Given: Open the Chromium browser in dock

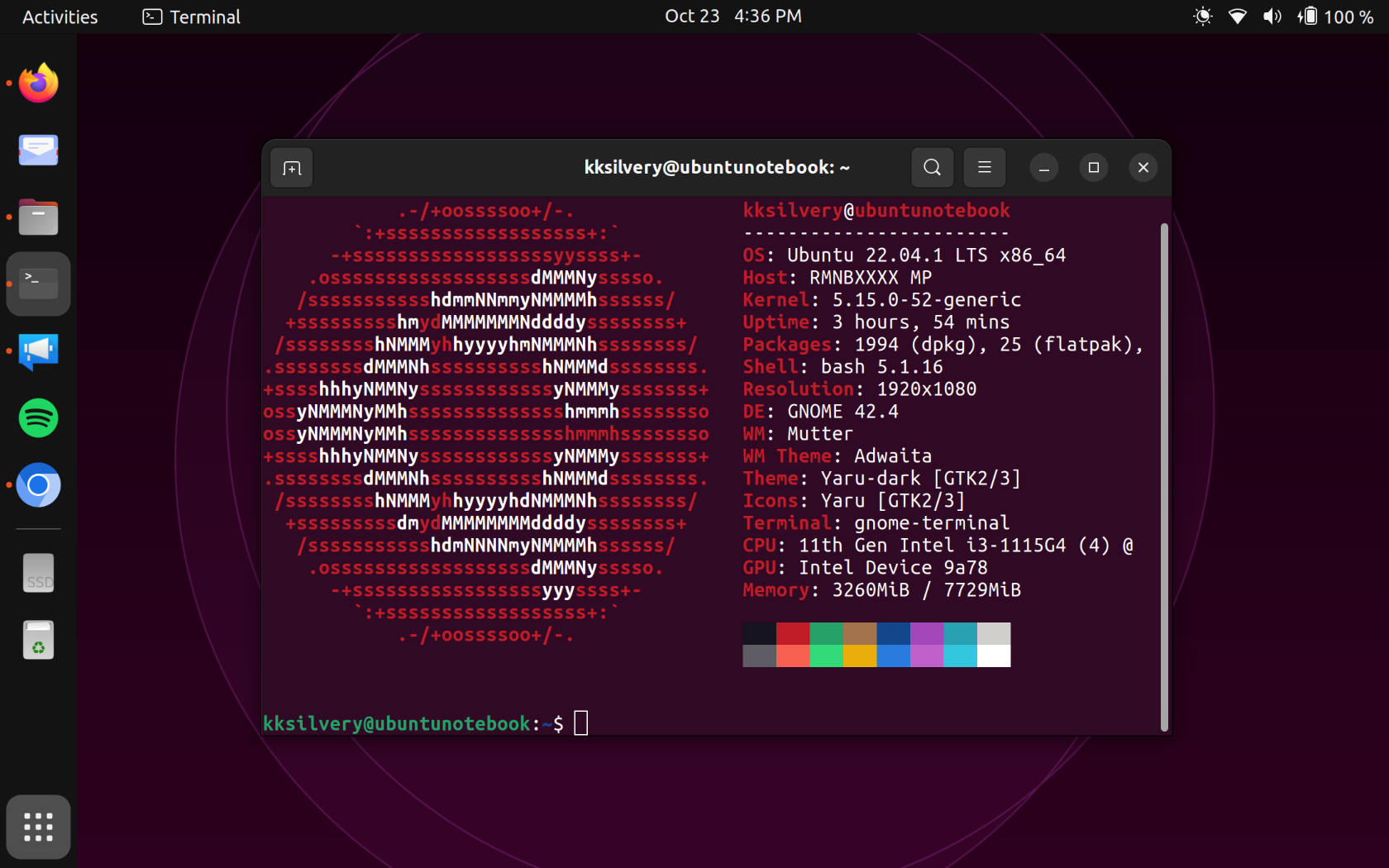Looking at the screenshot, I should coord(38,484).
